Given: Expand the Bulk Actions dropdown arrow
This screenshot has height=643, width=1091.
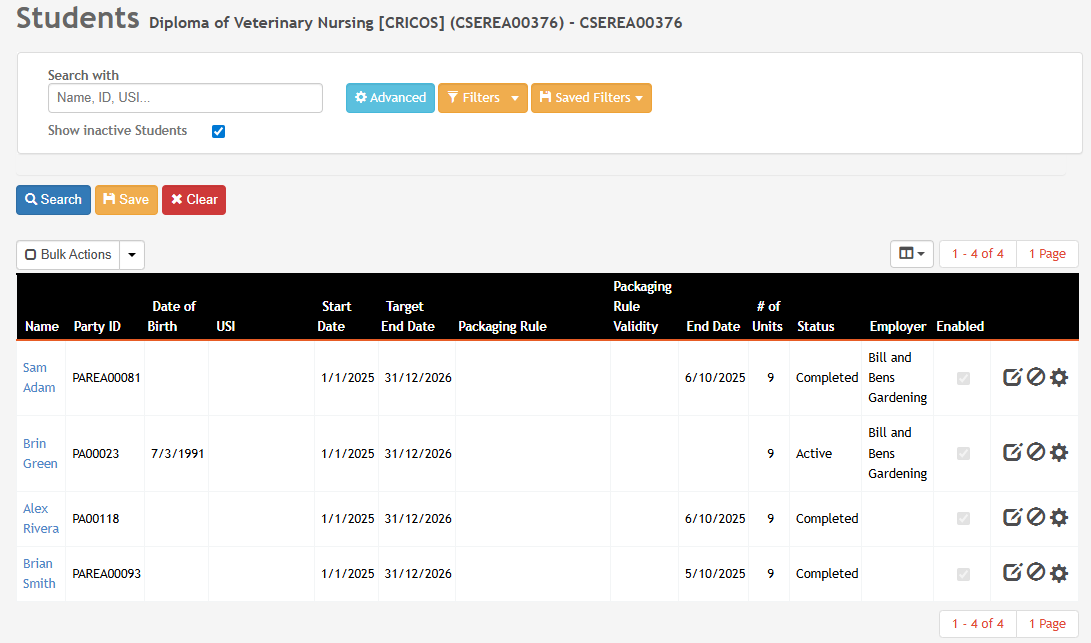Looking at the screenshot, I should click(132, 255).
